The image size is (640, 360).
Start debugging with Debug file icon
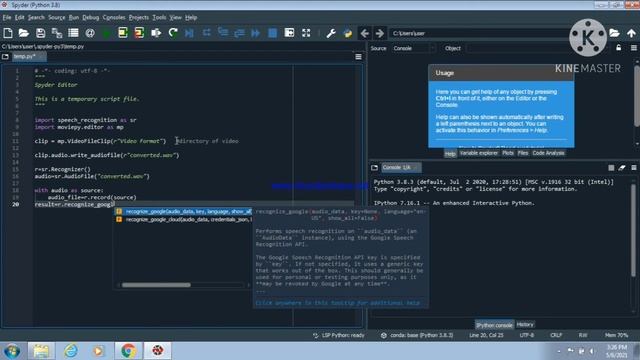click(x=189, y=33)
